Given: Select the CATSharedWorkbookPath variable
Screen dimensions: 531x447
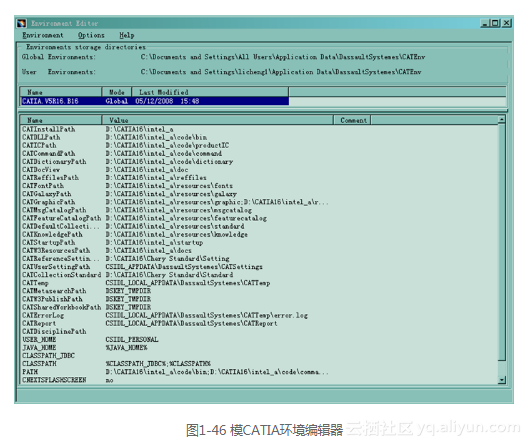Looking at the screenshot, I should [62, 307].
